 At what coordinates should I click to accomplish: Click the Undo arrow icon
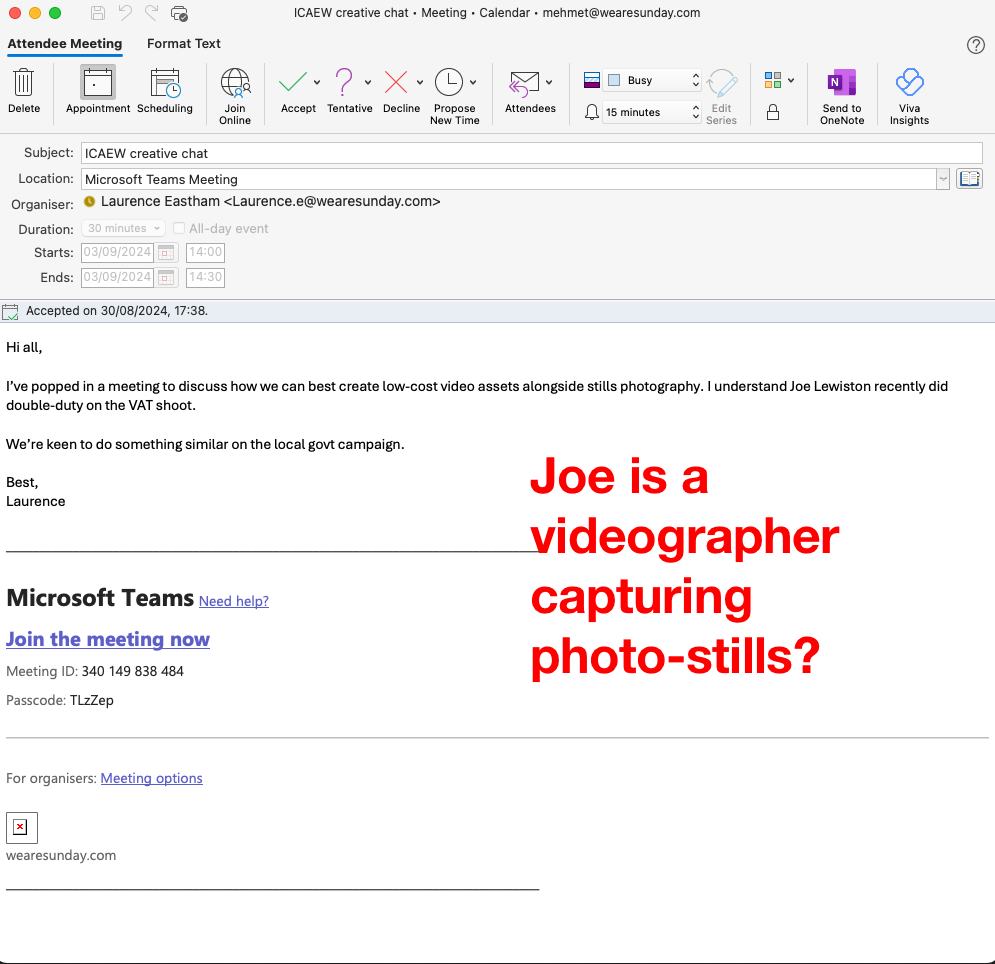coord(125,13)
